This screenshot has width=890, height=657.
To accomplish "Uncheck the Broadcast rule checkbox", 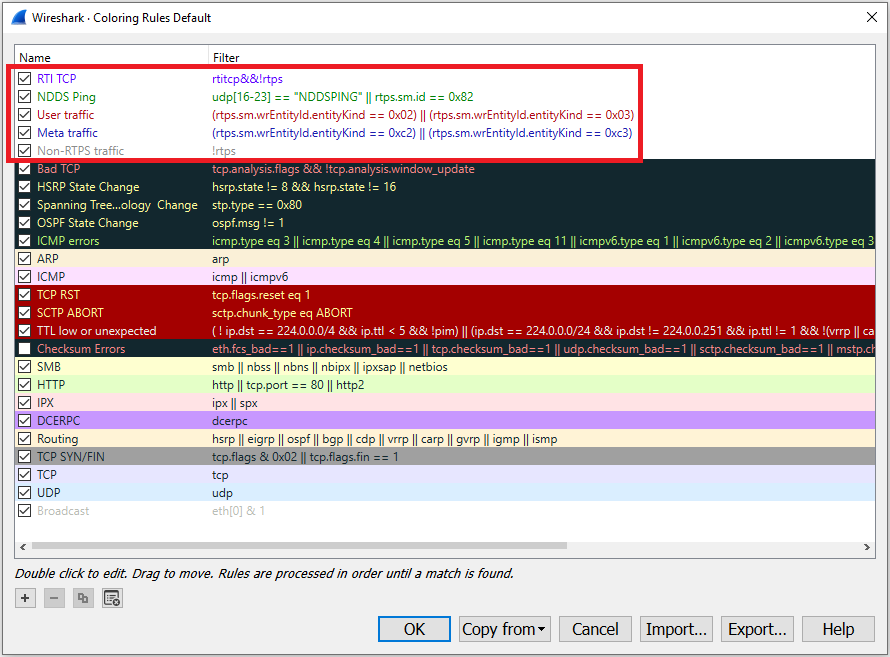I will [24, 511].
